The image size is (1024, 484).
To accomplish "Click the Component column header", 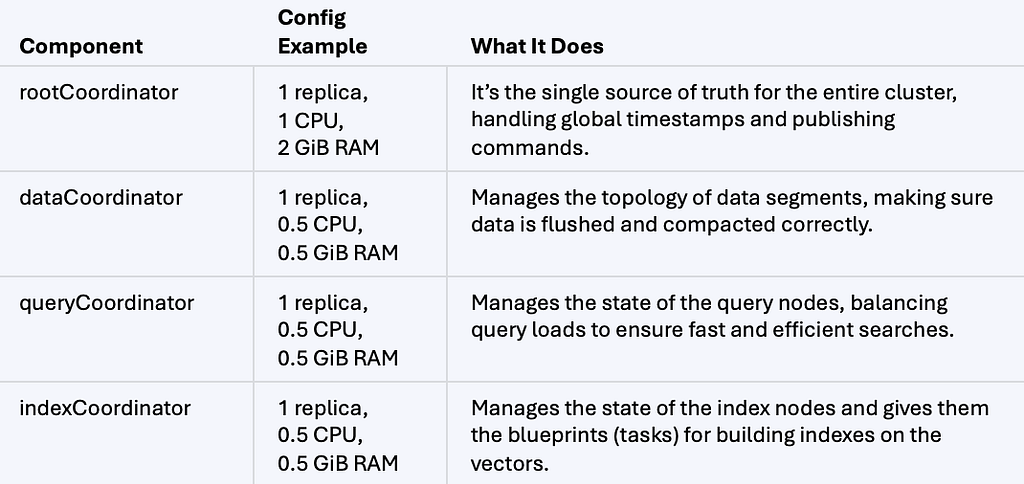I will click(x=81, y=46).
